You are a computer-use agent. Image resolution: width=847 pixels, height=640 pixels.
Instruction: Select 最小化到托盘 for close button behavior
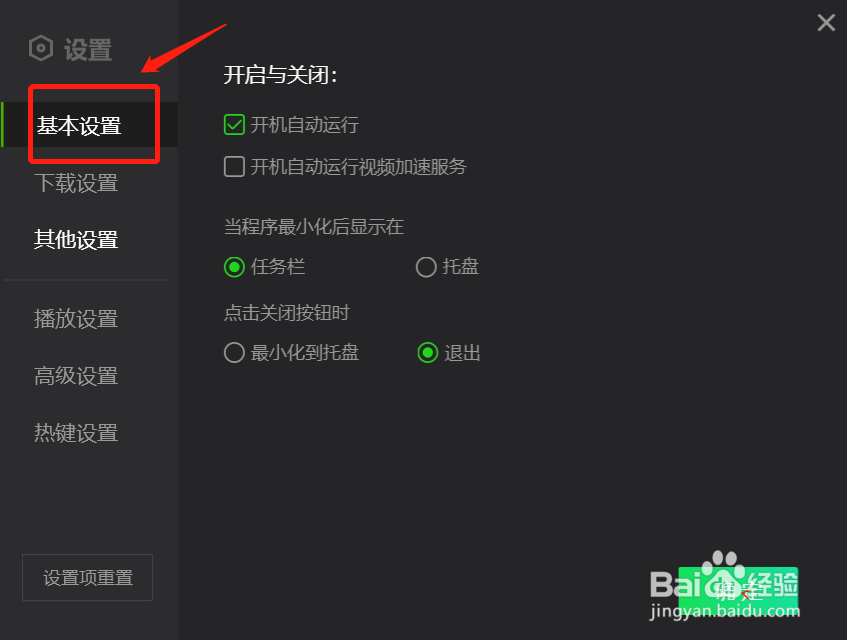(x=234, y=353)
